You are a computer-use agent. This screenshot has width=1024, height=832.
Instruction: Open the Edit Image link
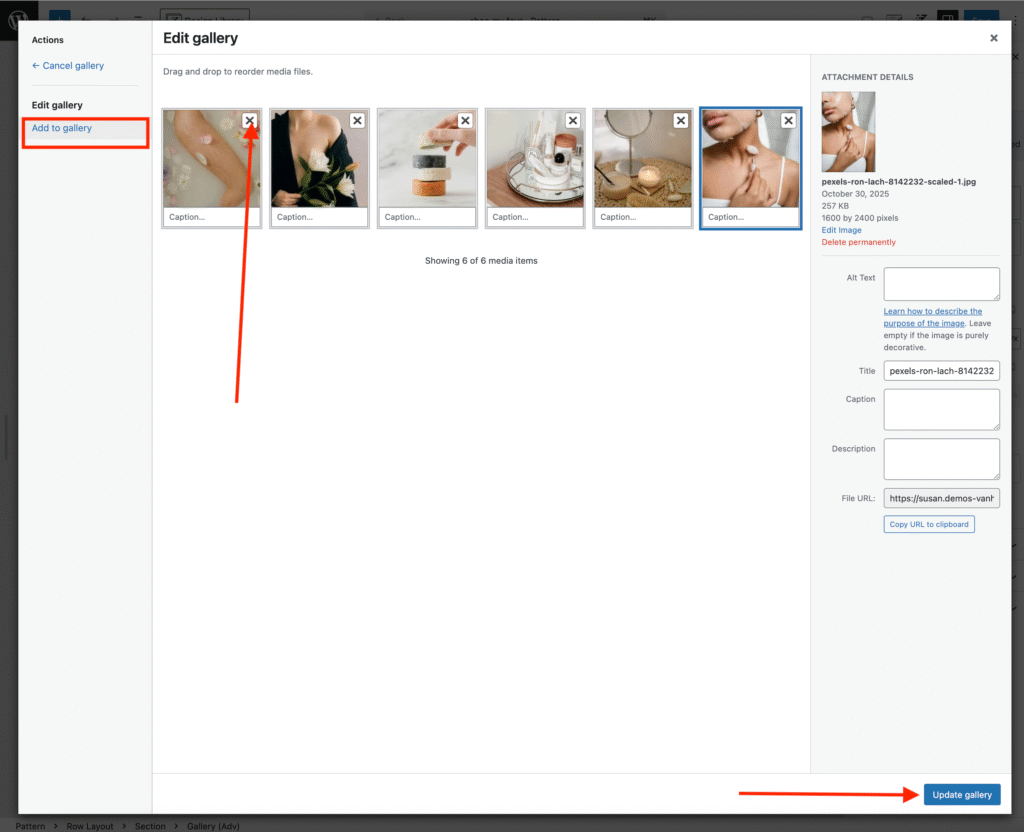point(841,230)
